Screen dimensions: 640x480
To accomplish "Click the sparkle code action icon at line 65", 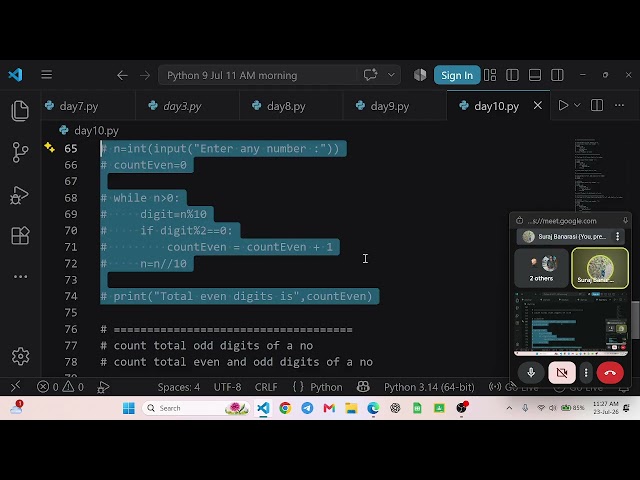I will pyautogui.click(x=49, y=147).
